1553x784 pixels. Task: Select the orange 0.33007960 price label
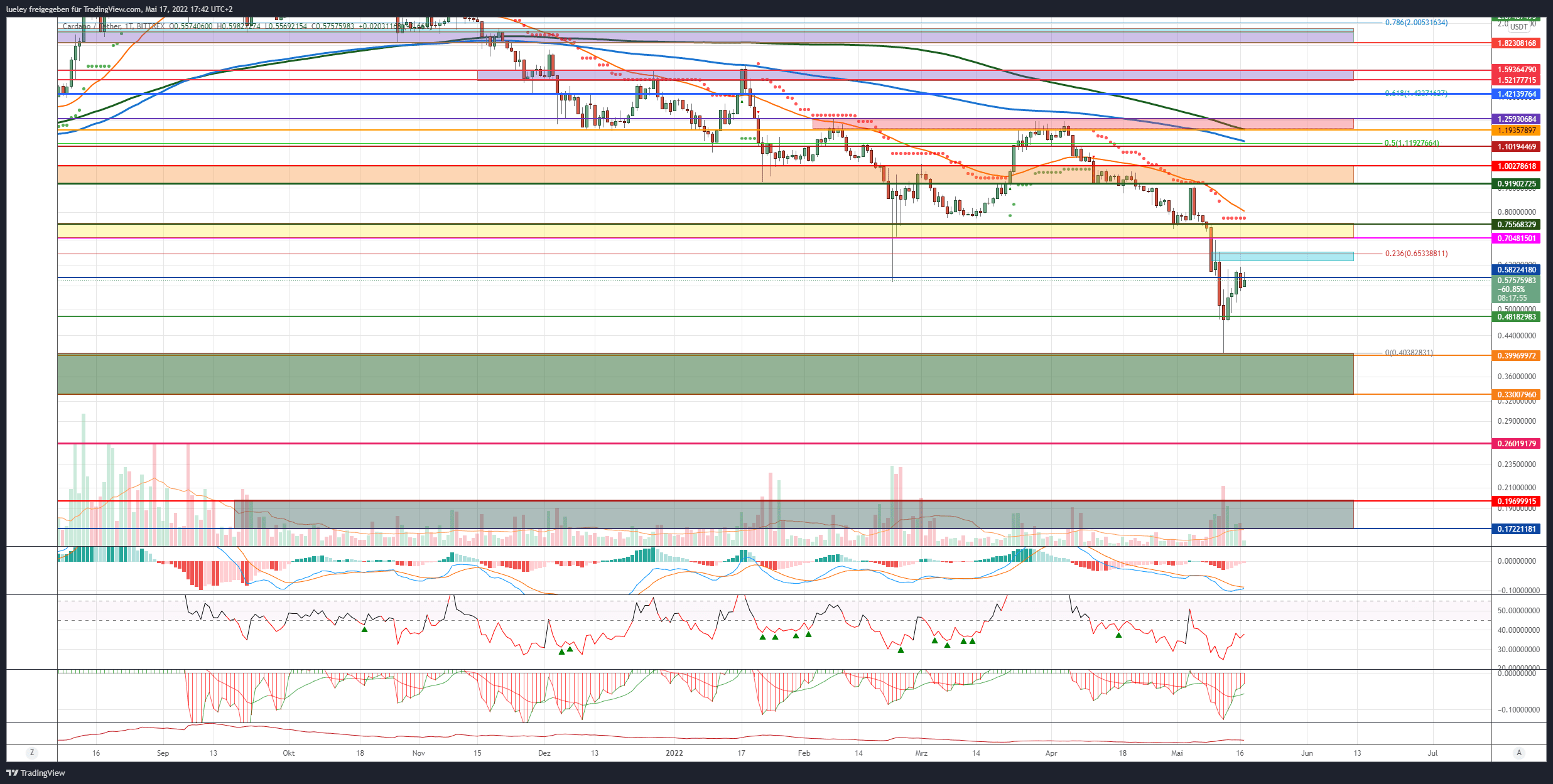pyautogui.click(x=1515, y=395)
